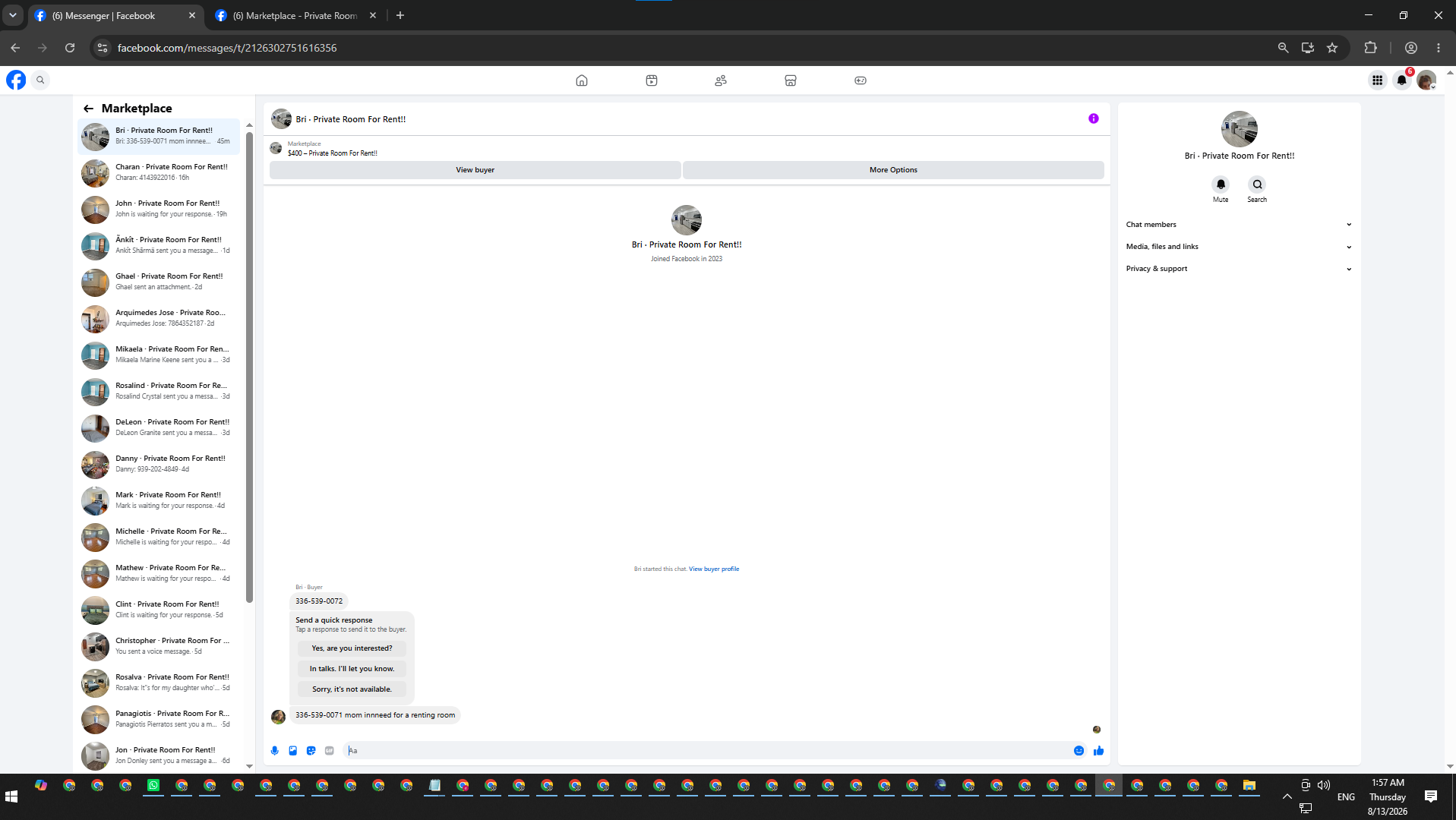The height and width of the screenshot is (820, 1456).
Task: Send a voice clip microphone icon
Action: point(275,751)
